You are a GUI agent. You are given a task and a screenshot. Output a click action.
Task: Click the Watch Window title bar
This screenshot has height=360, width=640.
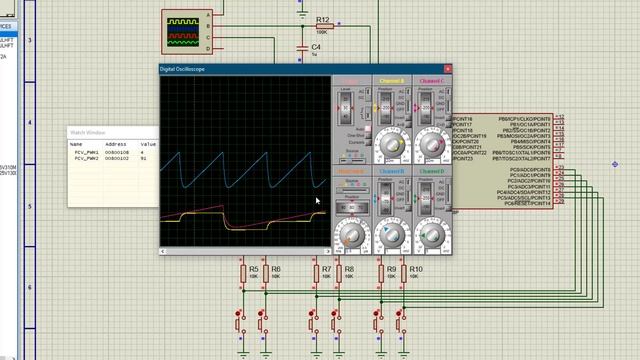(113, 133)
